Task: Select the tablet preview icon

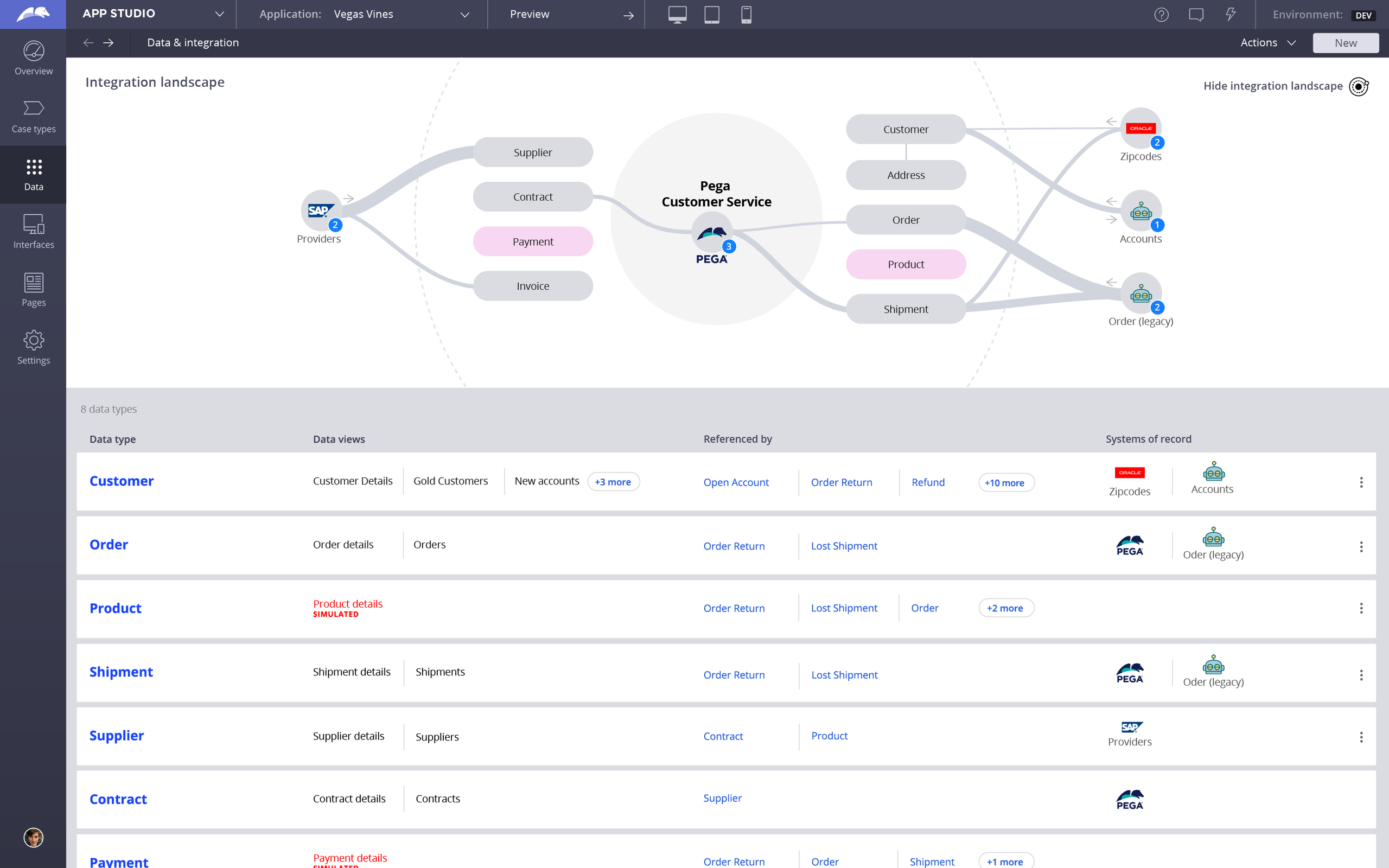Action: pos(712,14)
